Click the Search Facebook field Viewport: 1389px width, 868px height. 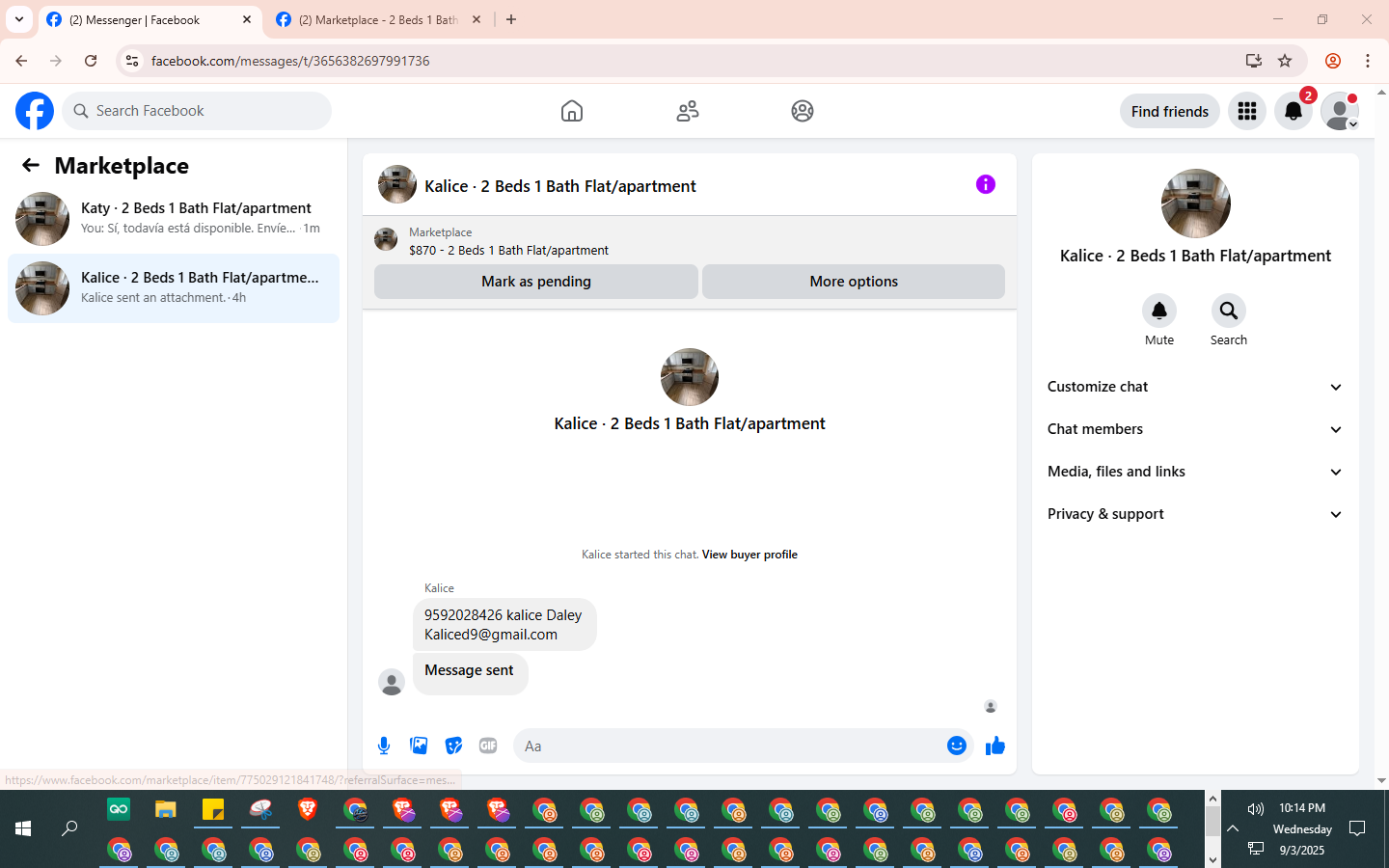coord(197,111)
